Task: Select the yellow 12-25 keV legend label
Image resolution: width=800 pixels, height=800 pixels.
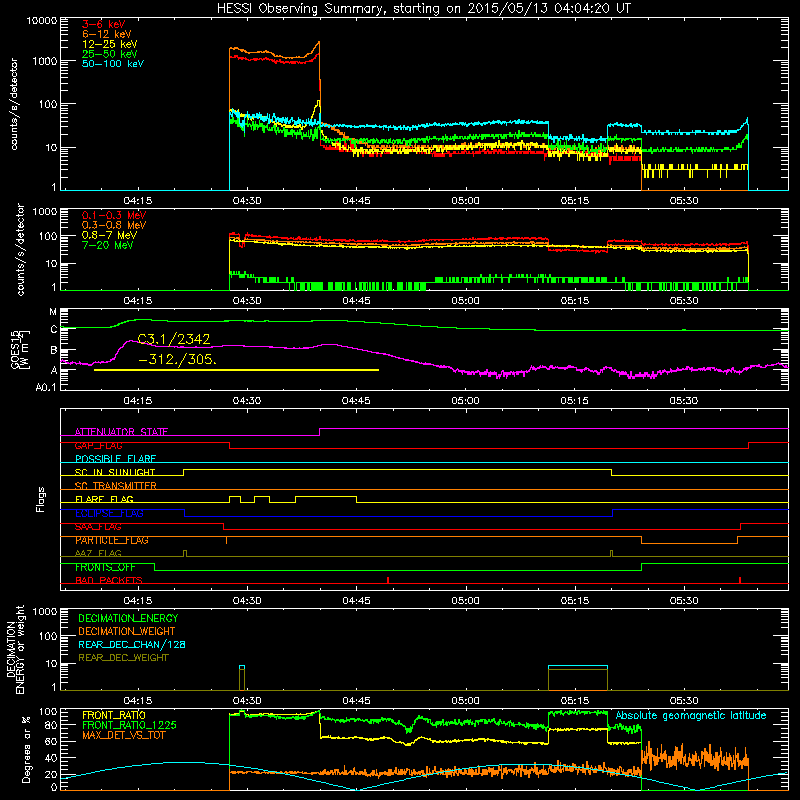Action: pos(110,44)
